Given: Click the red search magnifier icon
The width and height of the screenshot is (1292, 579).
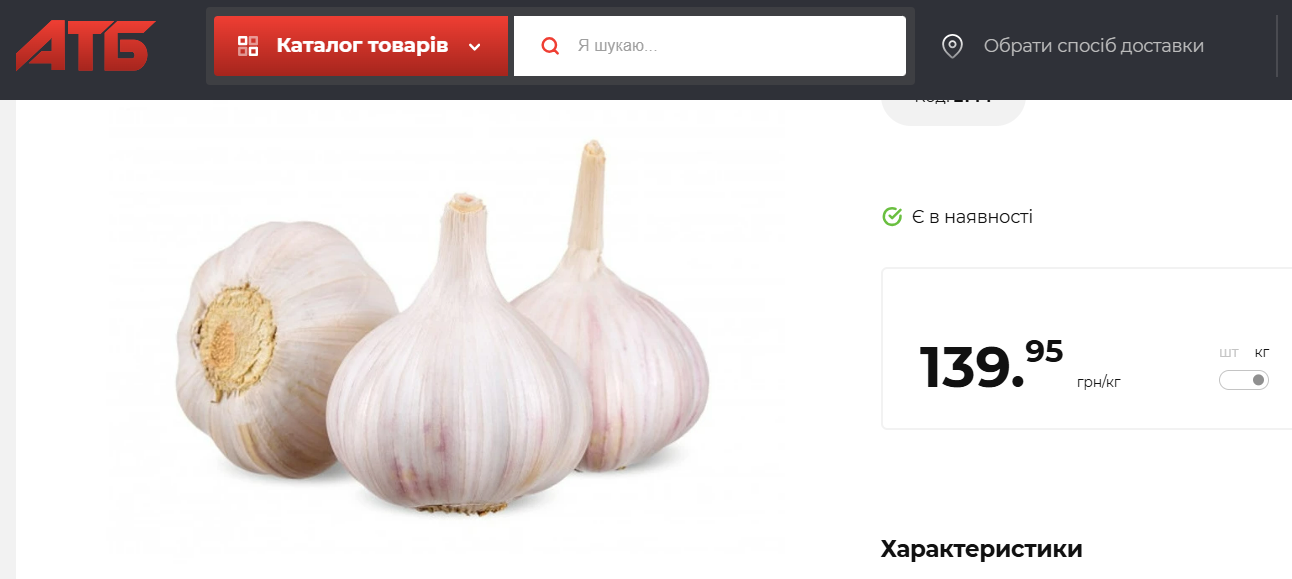Looking at the screenshot, I should pos(550,46).
